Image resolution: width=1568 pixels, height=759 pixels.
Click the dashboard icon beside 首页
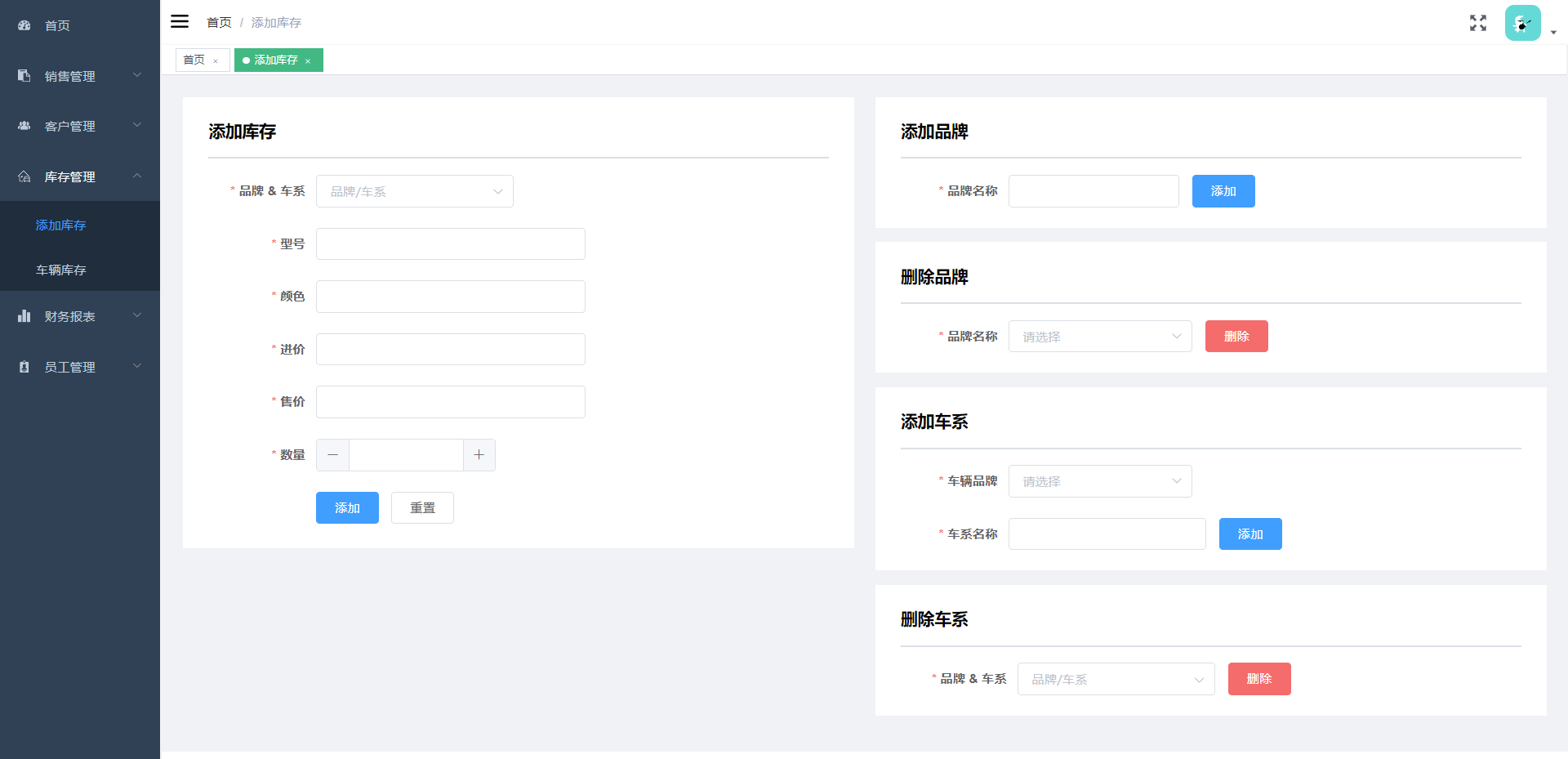(x=24, y=25)
